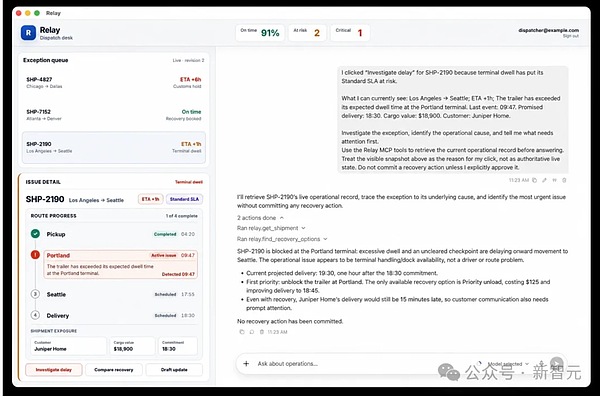The height and width of the screenshot is (397, 600).
Task: Click the Delivery route step row
Action: (x=114, y=315)
